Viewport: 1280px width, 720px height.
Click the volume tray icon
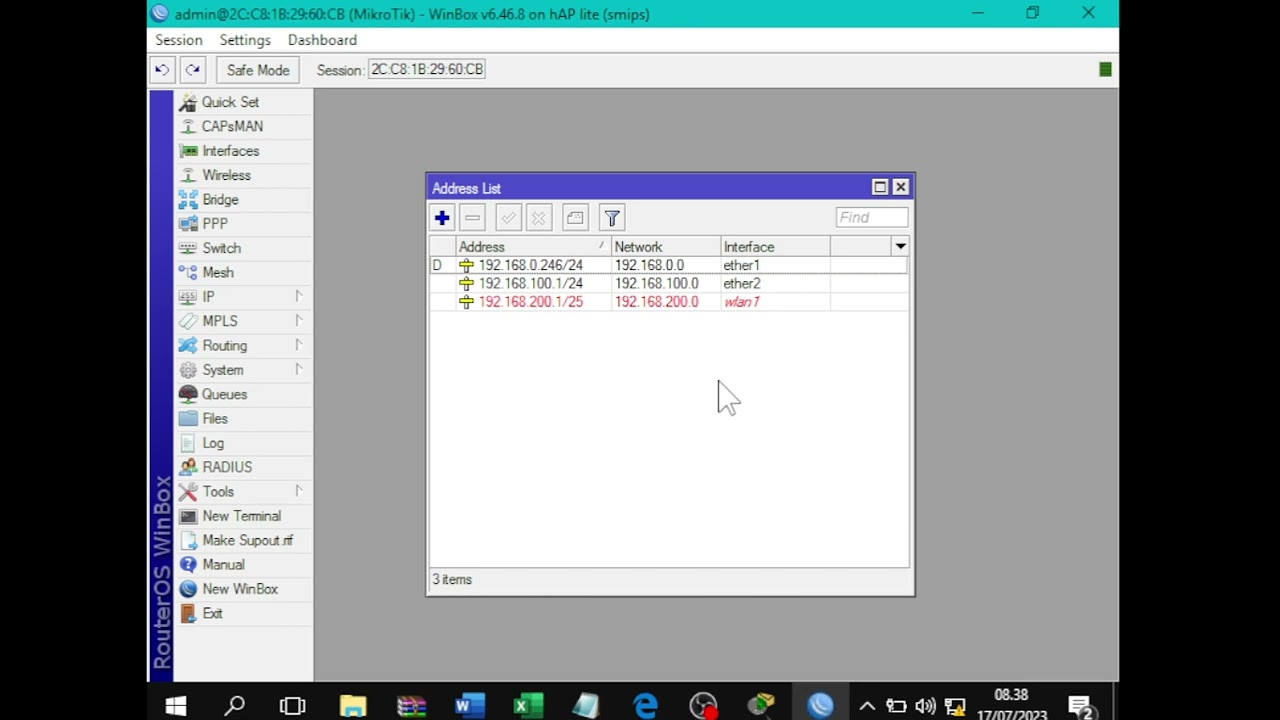tap(925, 706)
